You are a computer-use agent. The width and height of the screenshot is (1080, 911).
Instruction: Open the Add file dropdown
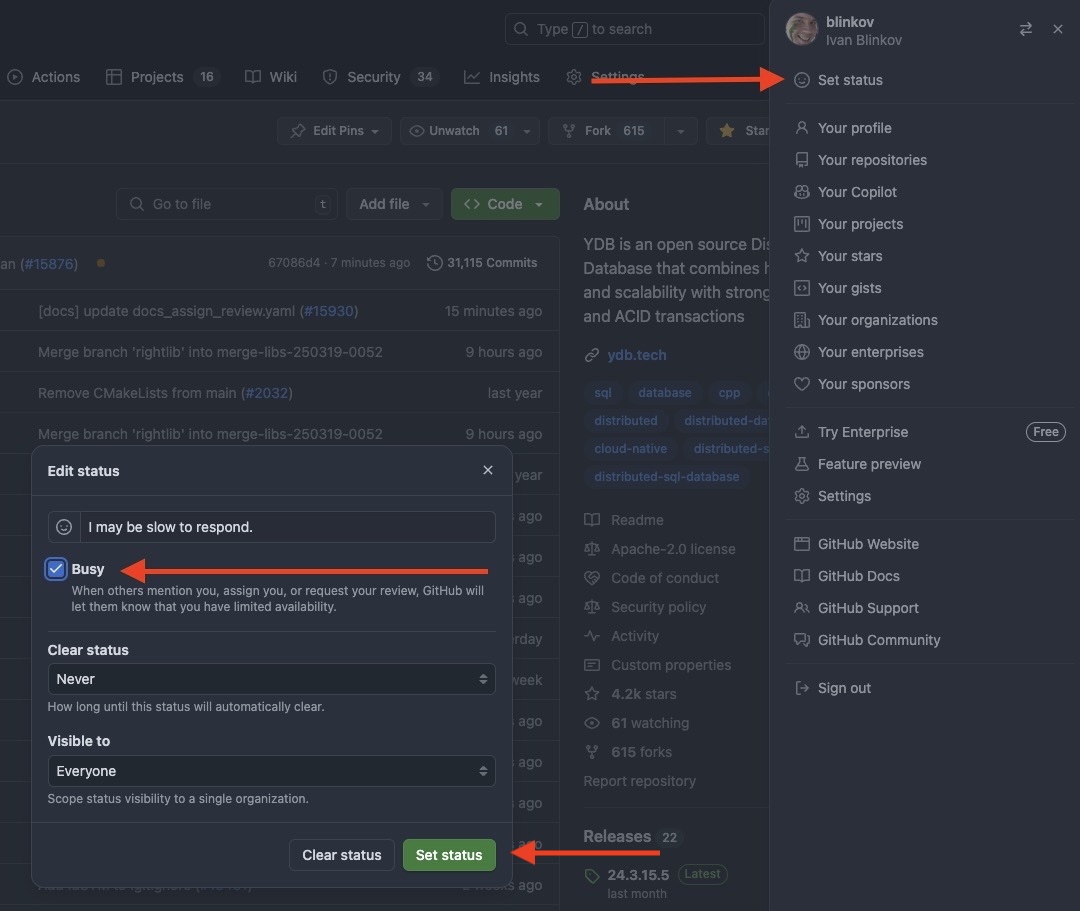(394, 204)
